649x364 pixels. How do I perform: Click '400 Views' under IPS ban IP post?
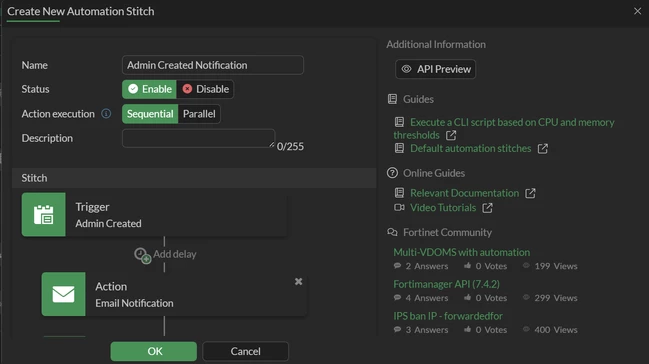(555, 330)
